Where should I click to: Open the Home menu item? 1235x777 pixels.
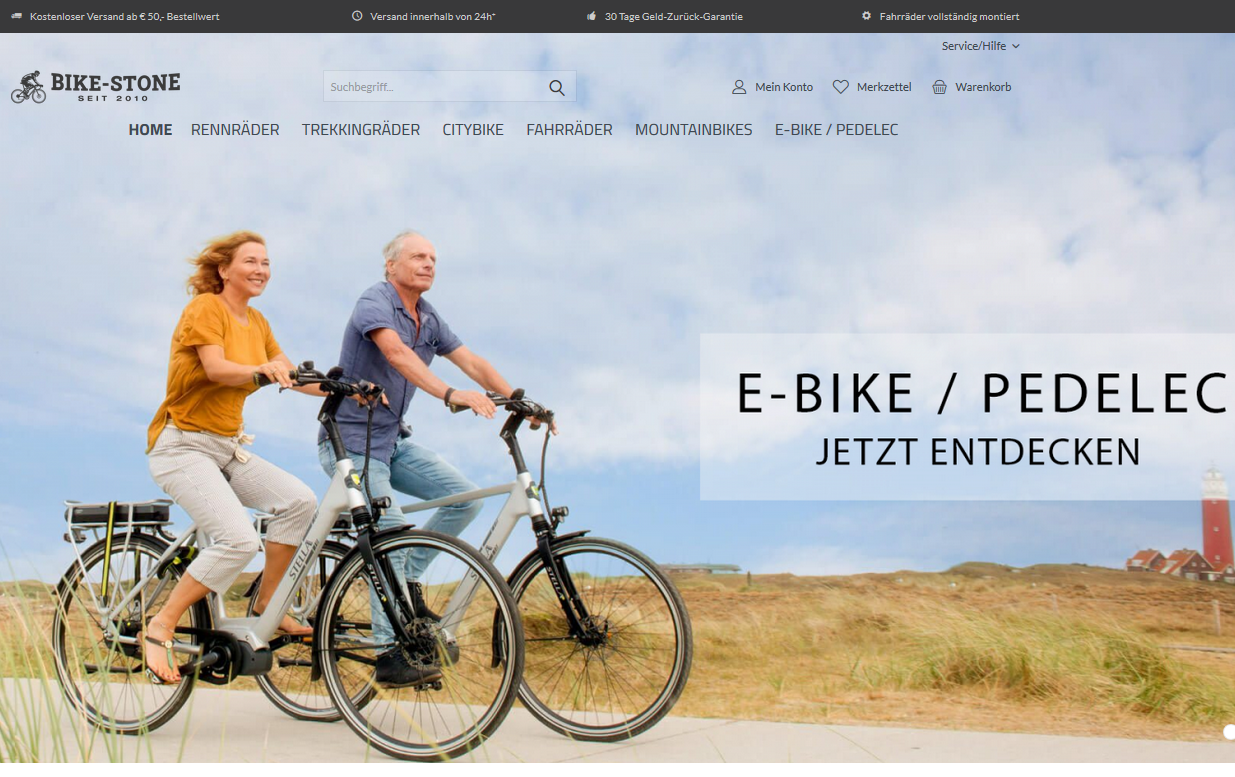(150, 130)
